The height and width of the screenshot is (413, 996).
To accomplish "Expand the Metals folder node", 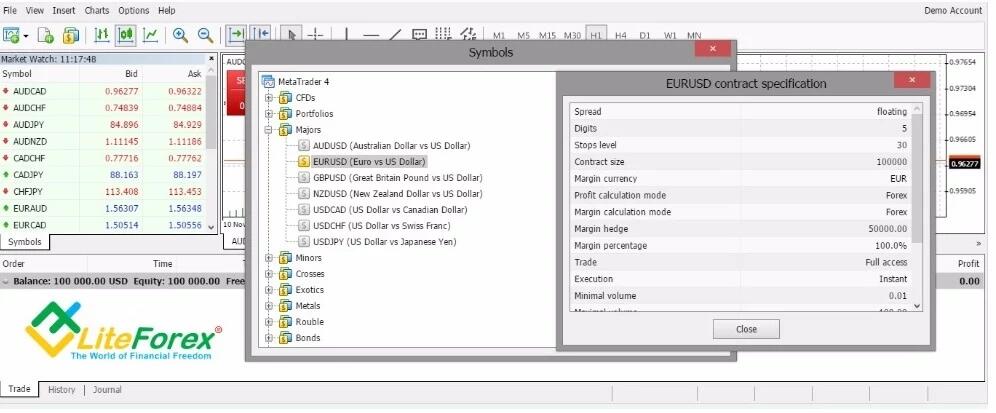I will 269,306.
